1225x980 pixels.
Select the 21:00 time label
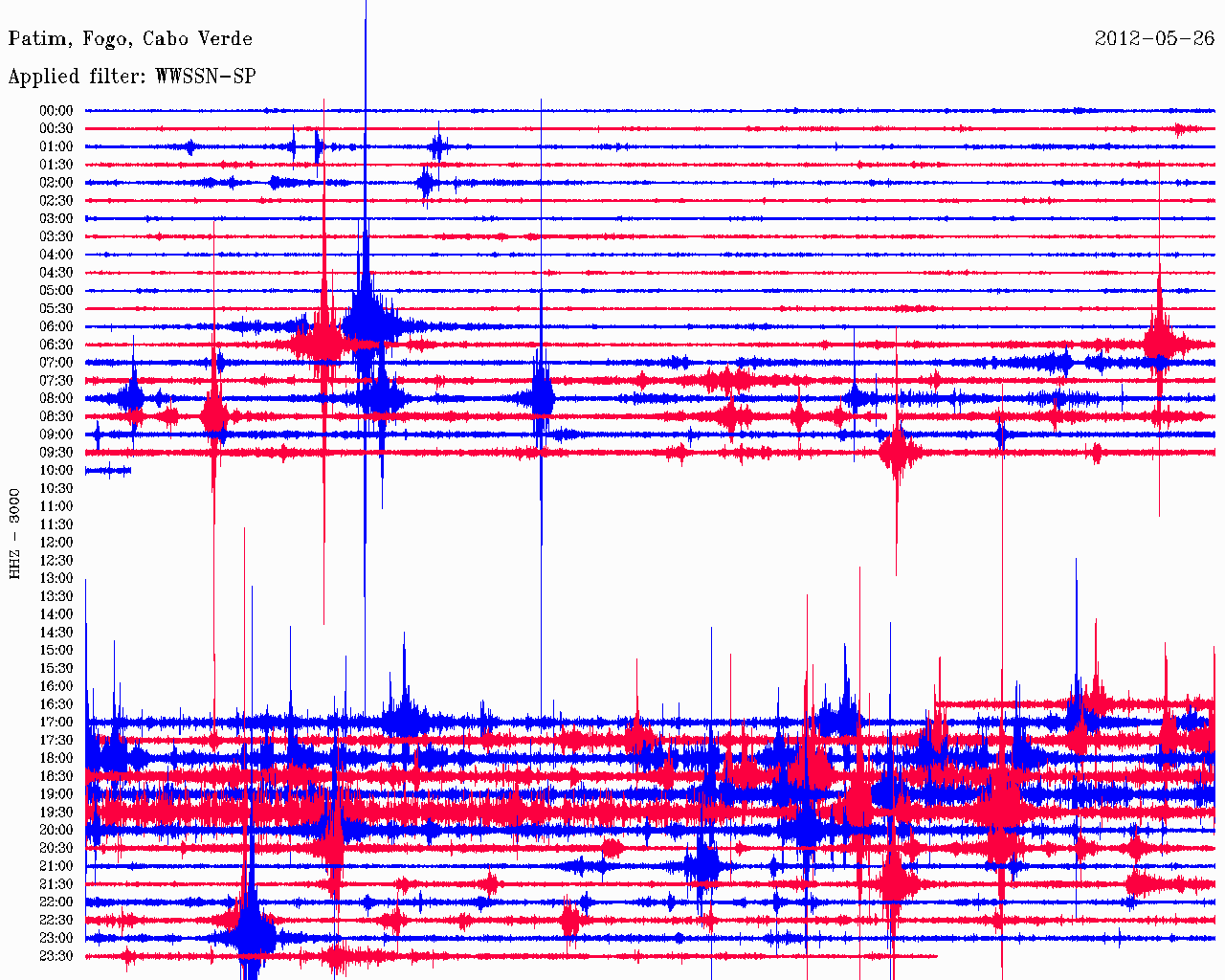(x=56, y=866)
